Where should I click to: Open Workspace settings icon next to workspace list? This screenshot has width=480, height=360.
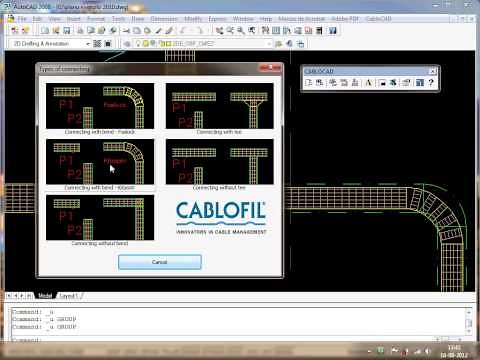[x=97, y=43]
